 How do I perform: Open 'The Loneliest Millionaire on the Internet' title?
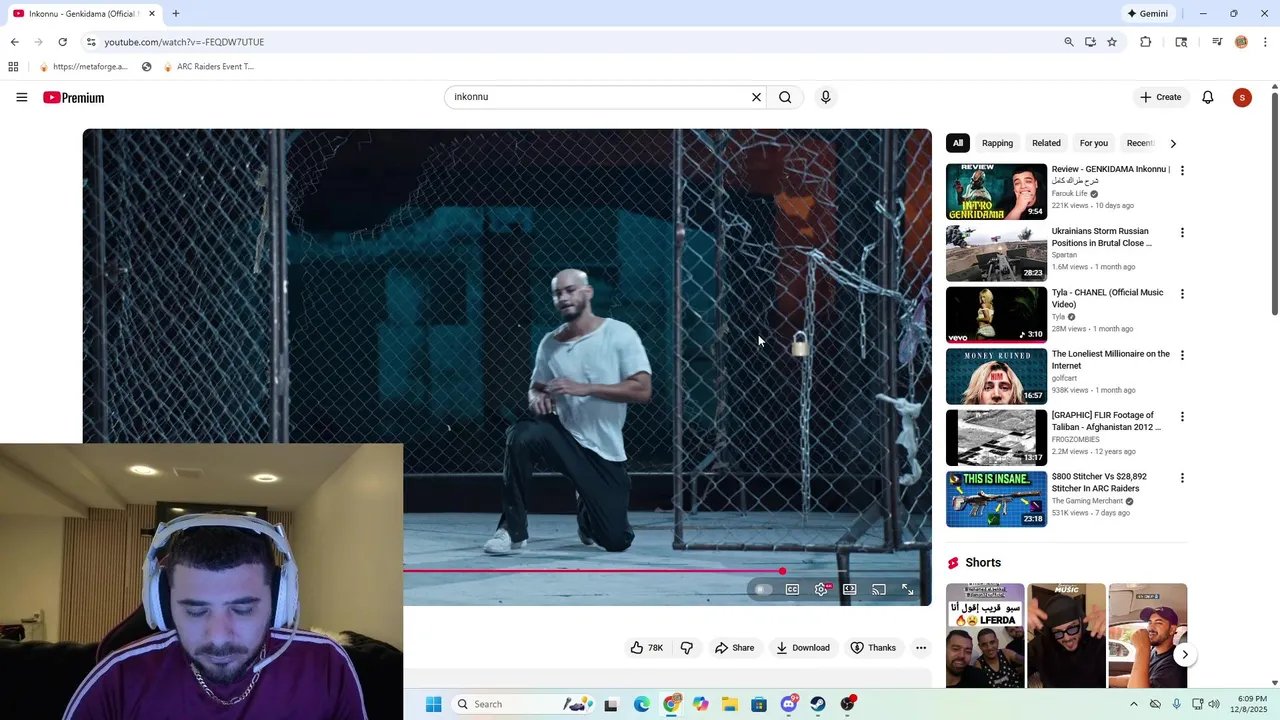[1110, 359]
